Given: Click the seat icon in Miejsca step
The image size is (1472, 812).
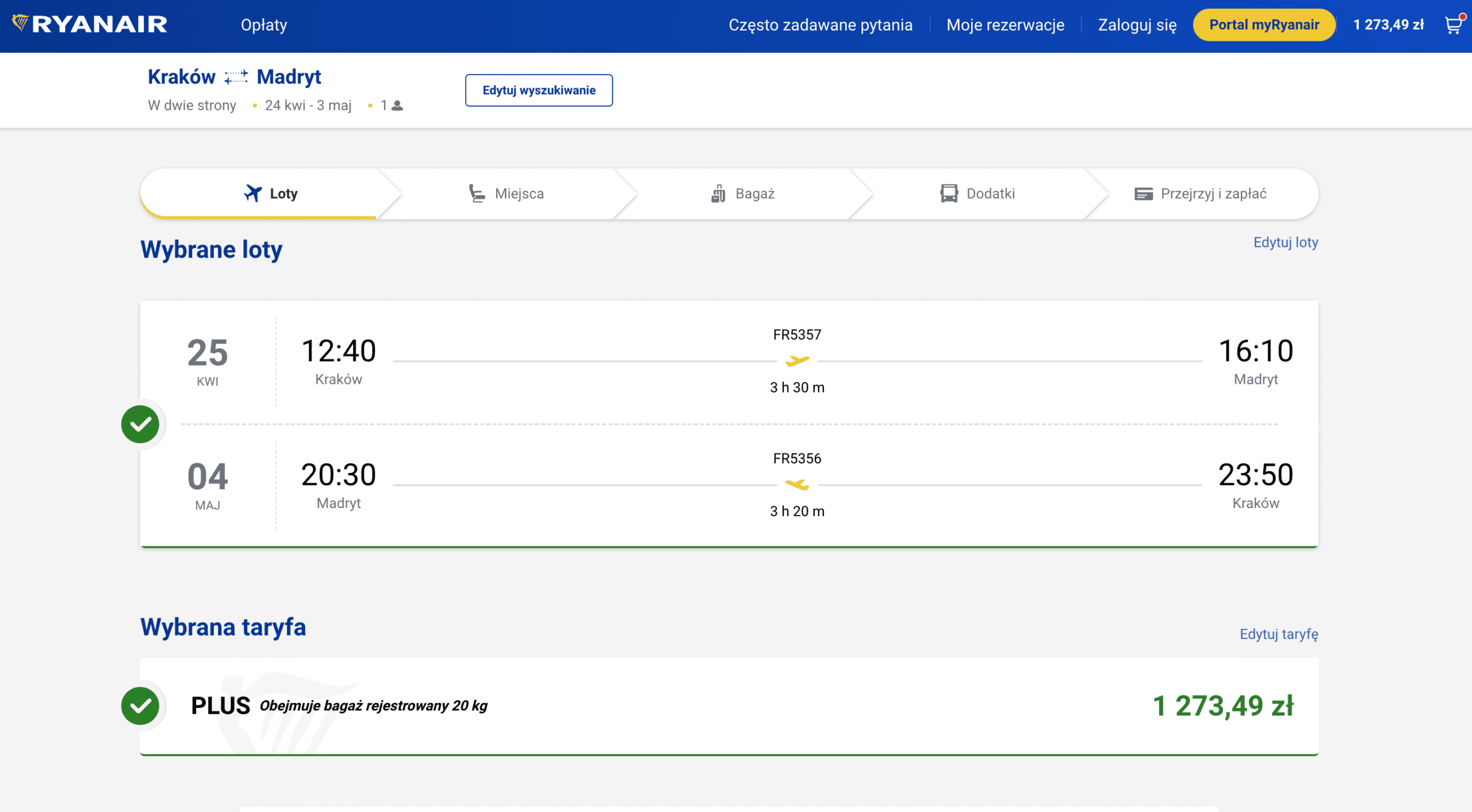Looking at the screenshot, I should coord(477,194).
